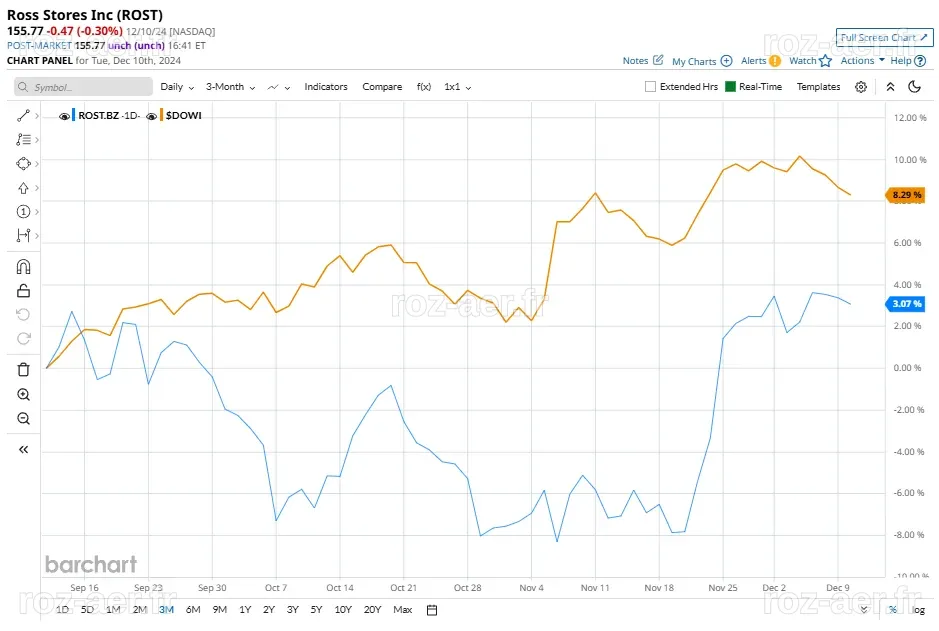Add chart to My Charts

coord(726,60)
